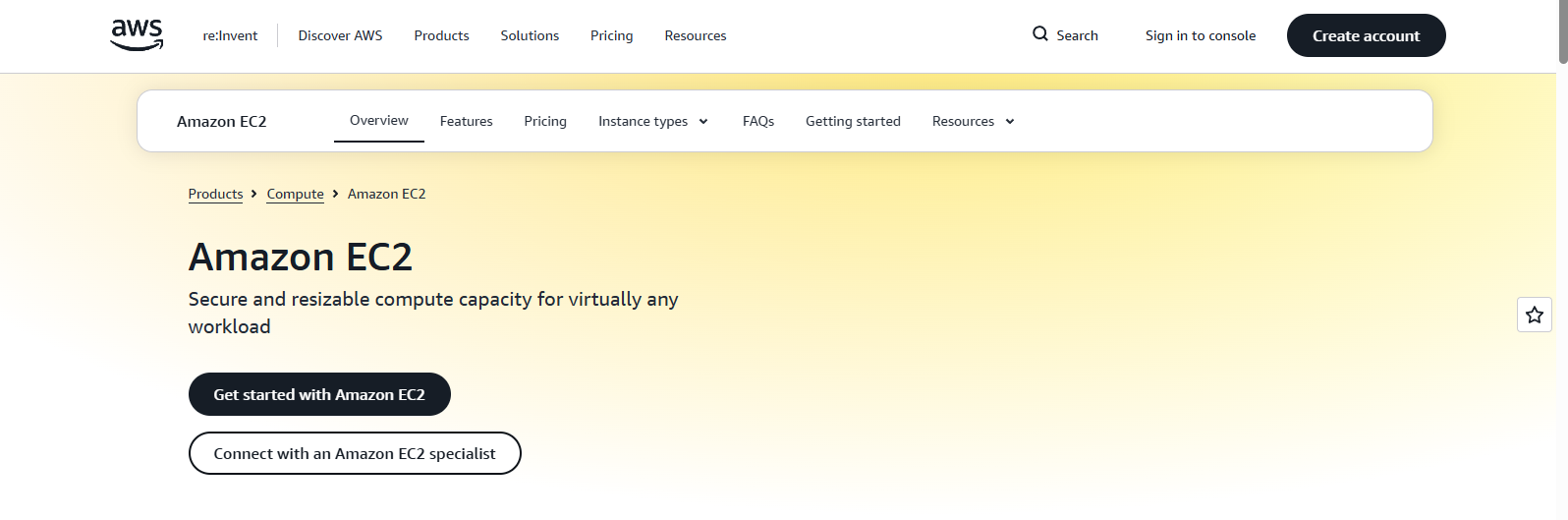Click Get started with Amazon EC2

319,394
